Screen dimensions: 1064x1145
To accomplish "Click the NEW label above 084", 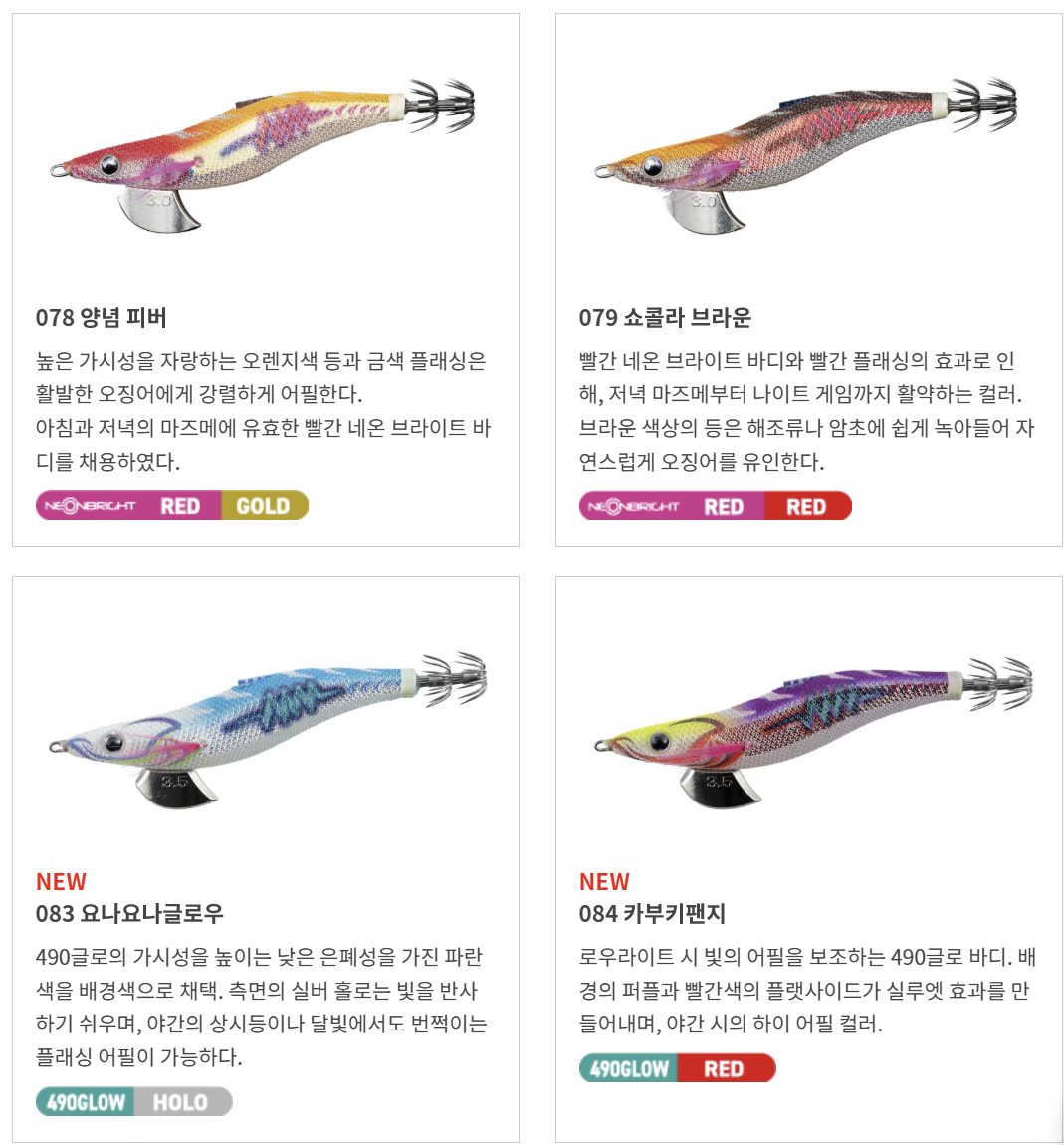I will point(604,881).
